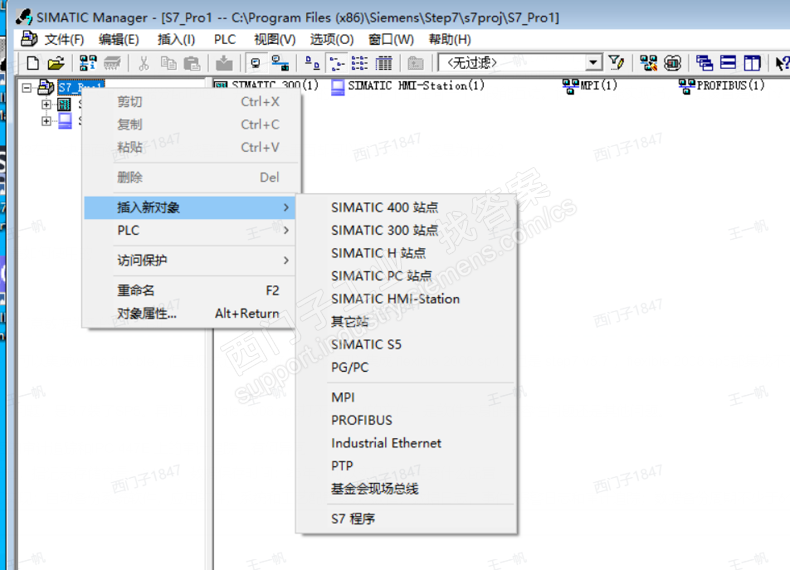The width and height of the screenshot is (790, 570).
Task: Collapse the S7_Pro1 project tree node
Action: [x=27, y=88]
